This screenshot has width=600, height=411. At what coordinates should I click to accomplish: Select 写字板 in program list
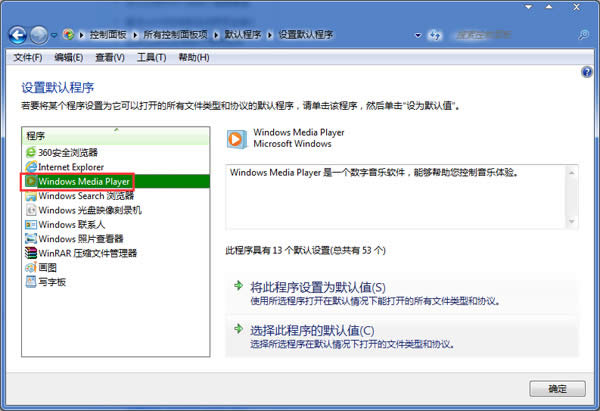point(116,282)
